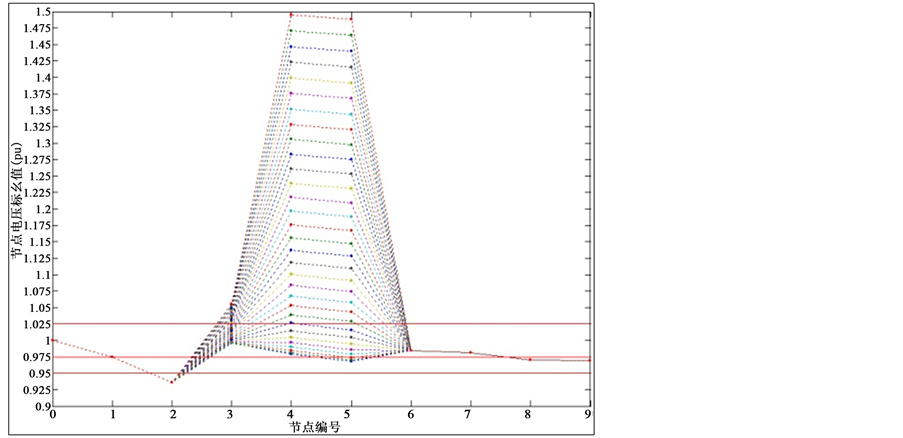
Task: Click the lowest data point at node 2
Action: point(172,382)
